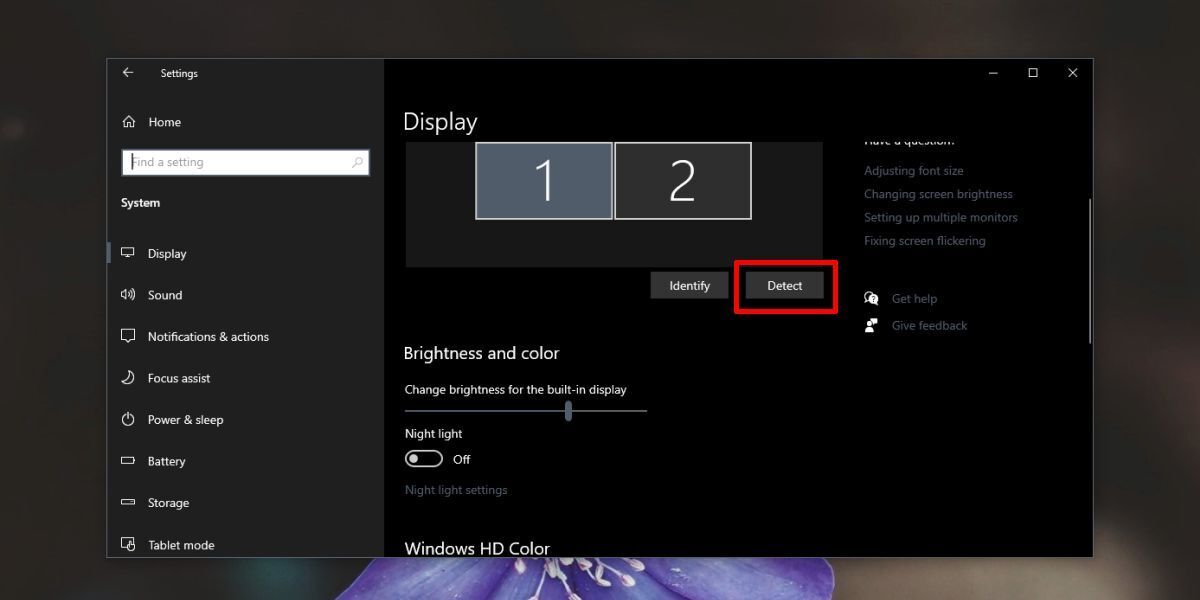This screenshot has width=1200, height=600.
Task: Click the Identify button
Action: tap(689, 285)
